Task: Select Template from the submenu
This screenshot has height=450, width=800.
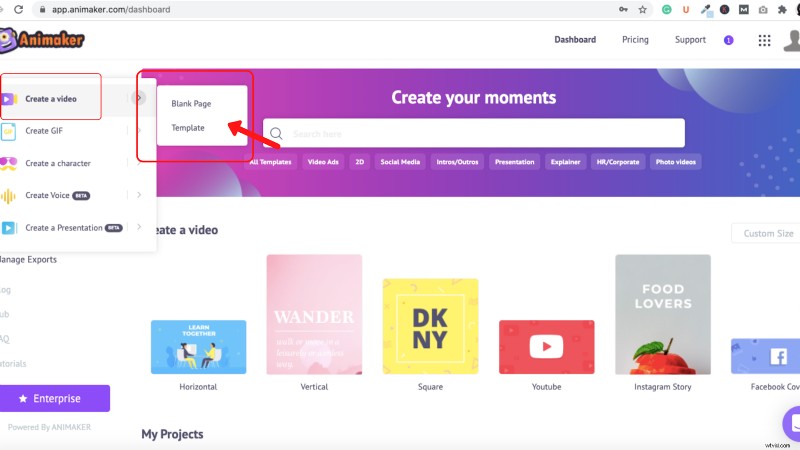Action: (x=188, y=128)
